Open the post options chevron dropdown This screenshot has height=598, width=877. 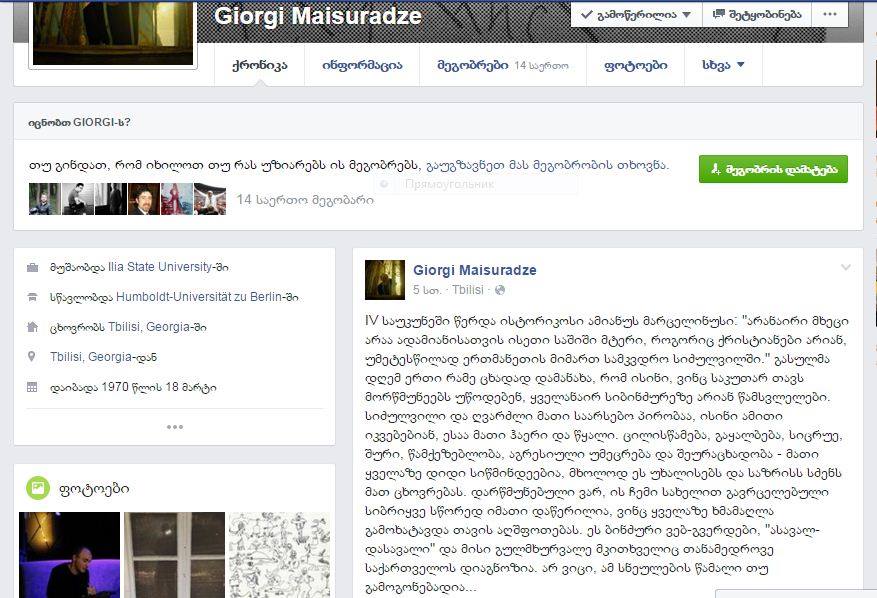click(x=846, y=267)
